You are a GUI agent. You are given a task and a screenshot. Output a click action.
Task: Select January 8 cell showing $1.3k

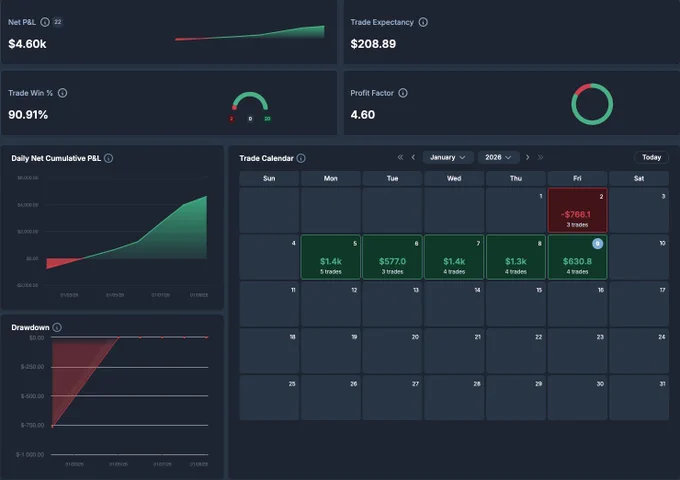(x=516, y=257)
